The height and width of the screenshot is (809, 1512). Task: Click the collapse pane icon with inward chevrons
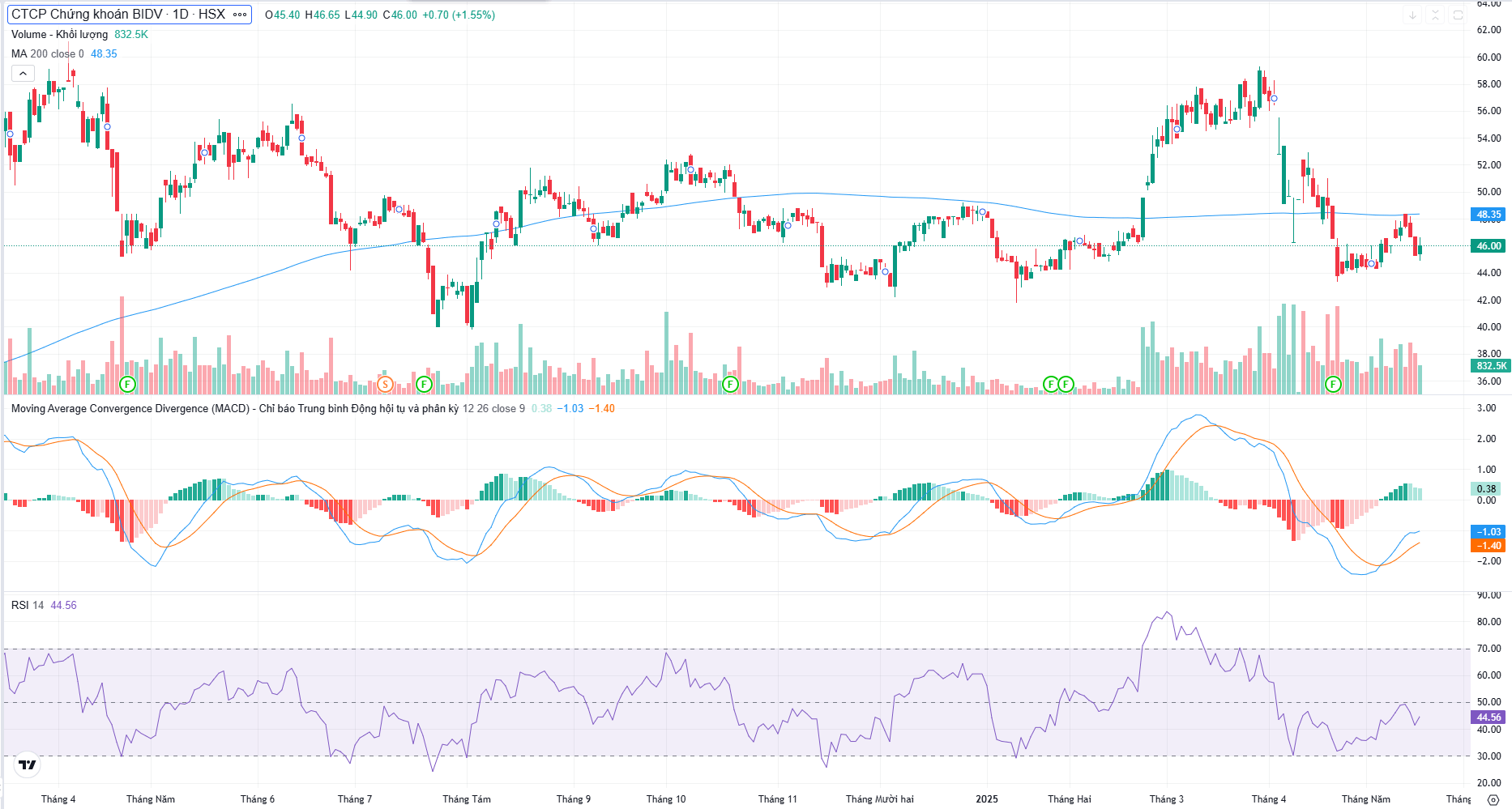click(1435, 15)
